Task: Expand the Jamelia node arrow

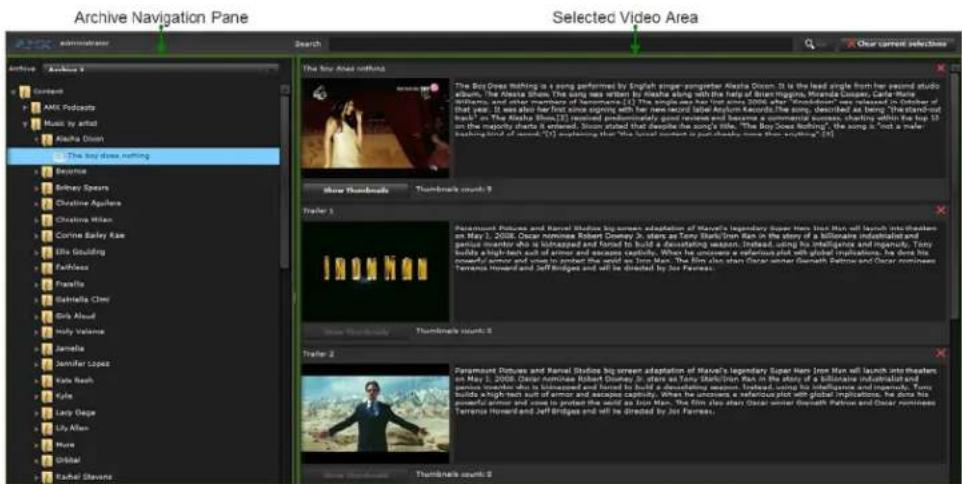Action: tap(36, 348)
